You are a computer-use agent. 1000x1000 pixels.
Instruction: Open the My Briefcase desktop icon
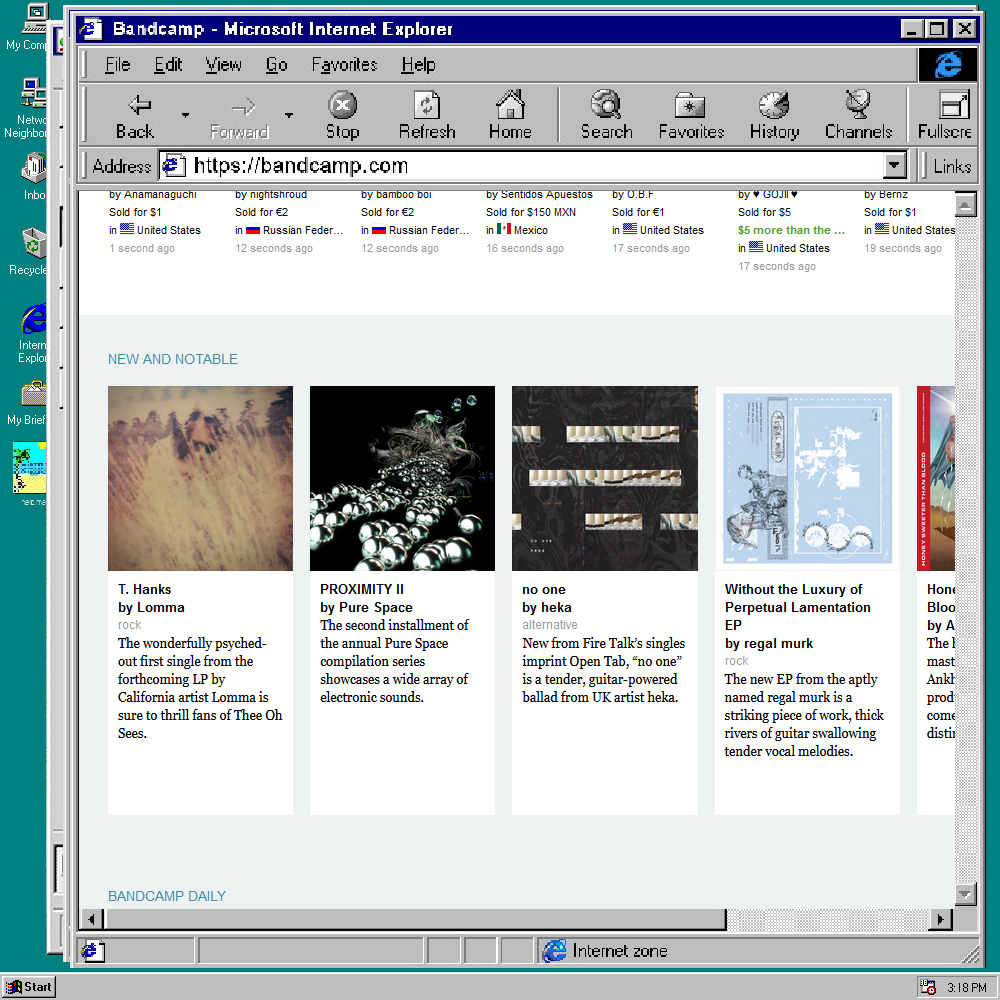pos(27,403)
